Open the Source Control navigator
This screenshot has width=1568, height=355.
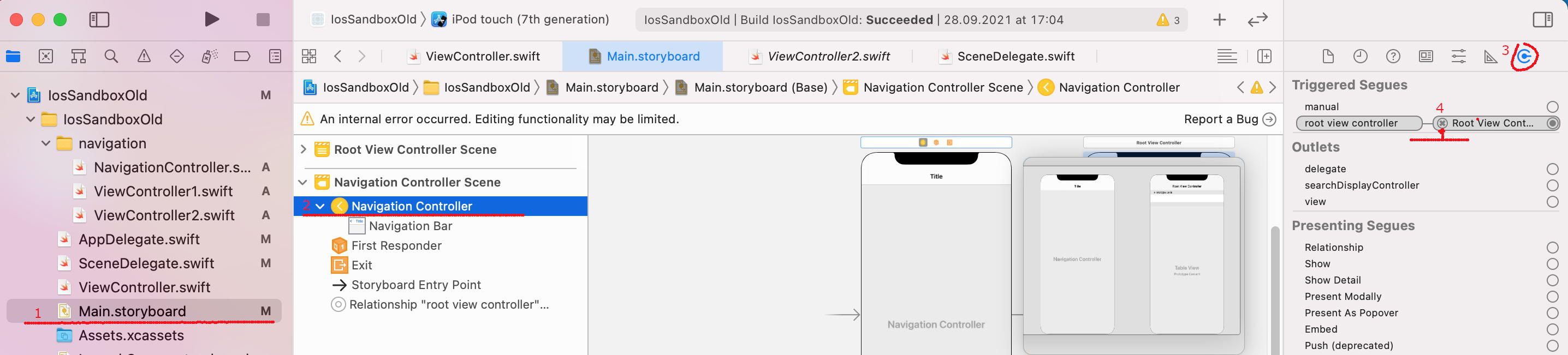point(46,57)
